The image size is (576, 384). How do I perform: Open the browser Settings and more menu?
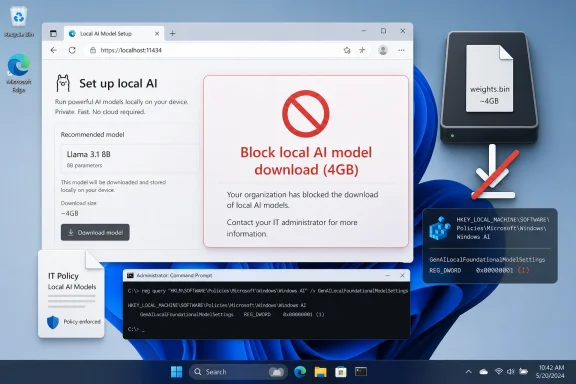click(401, 50)
